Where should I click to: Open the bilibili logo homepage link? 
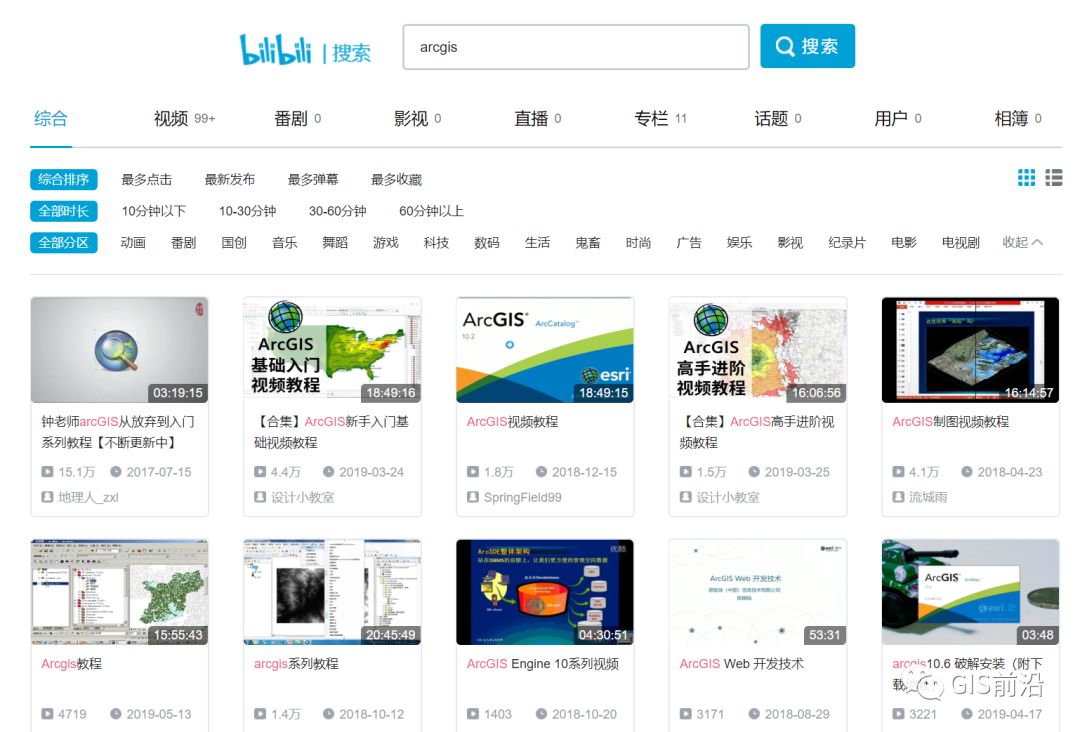pyautogui.click(x=276, y=50)
